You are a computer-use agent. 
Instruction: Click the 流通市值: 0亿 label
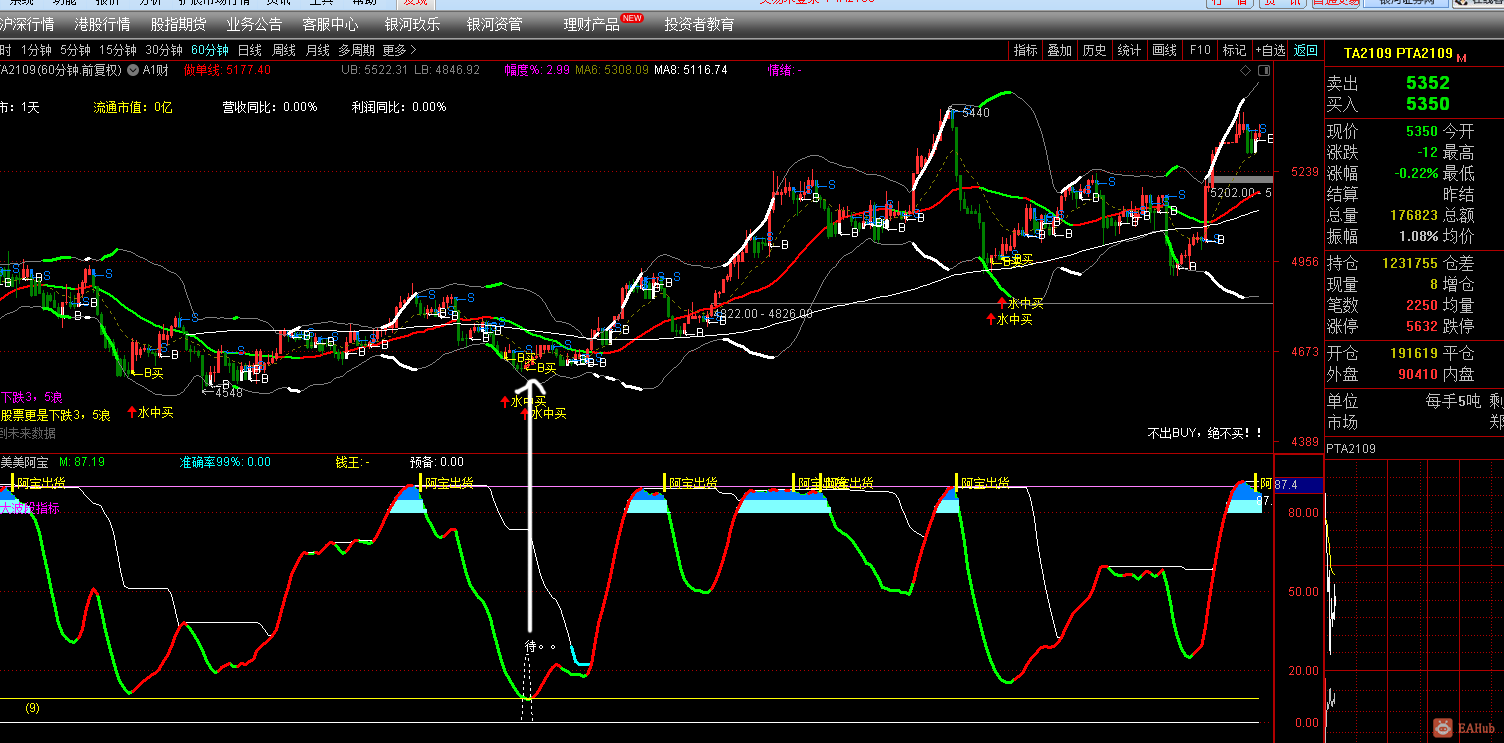(133, 107)
